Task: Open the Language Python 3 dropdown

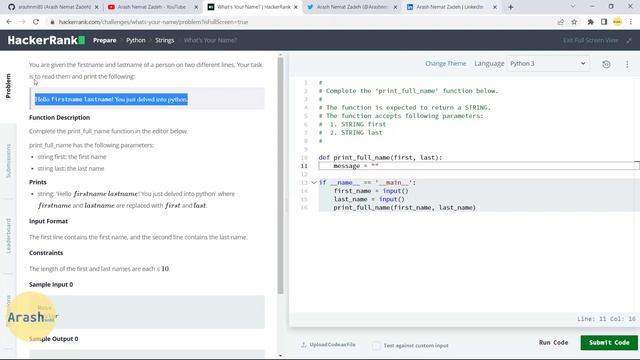Action: tap(548, 64)
